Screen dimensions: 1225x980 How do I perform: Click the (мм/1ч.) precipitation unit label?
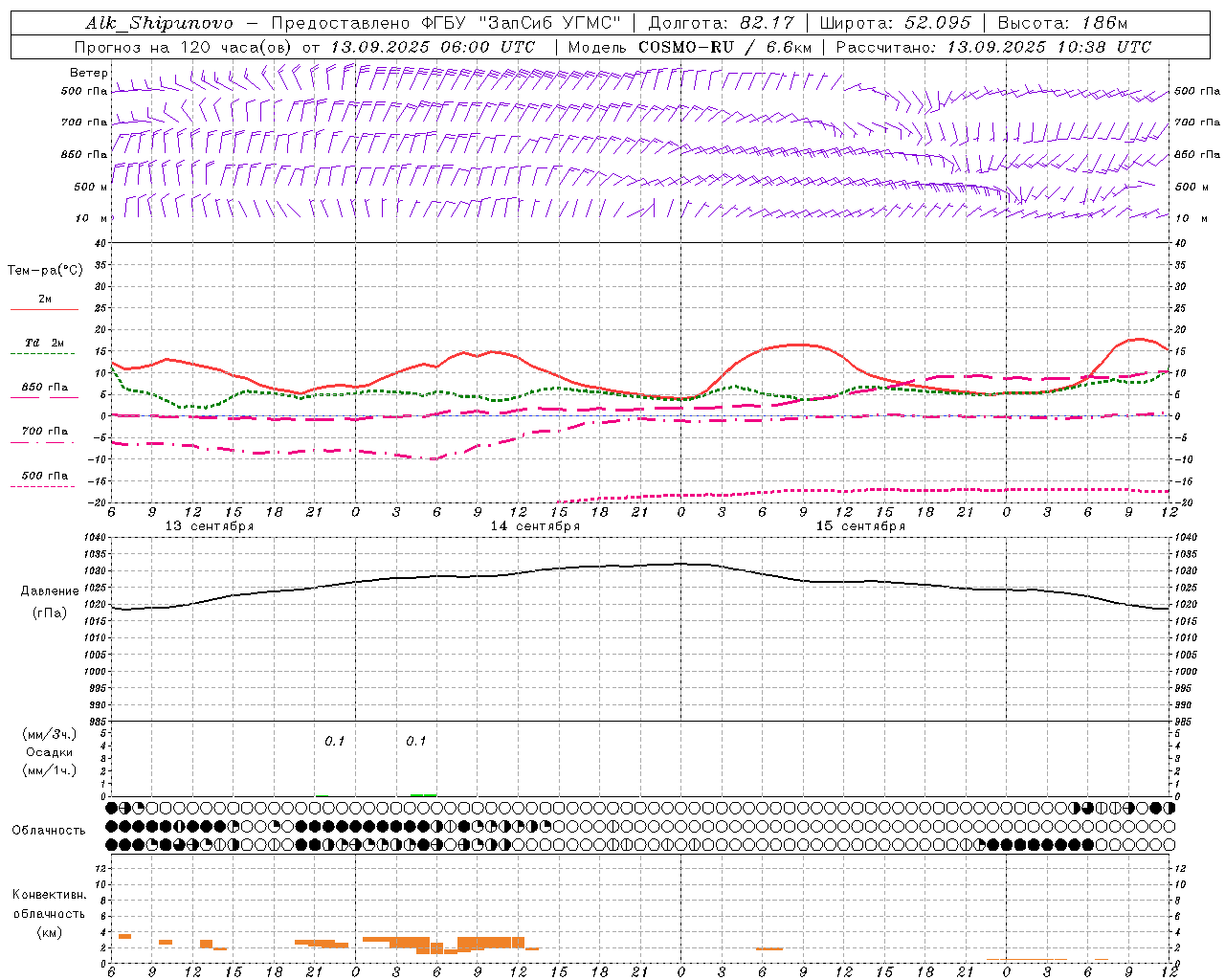tap(50, 770)
